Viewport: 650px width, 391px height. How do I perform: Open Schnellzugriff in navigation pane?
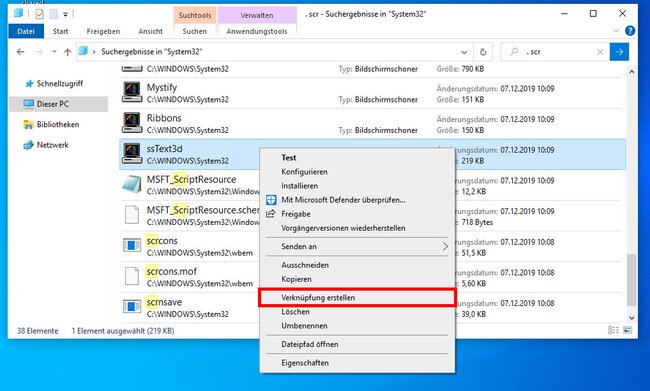[x=60, y=84]
